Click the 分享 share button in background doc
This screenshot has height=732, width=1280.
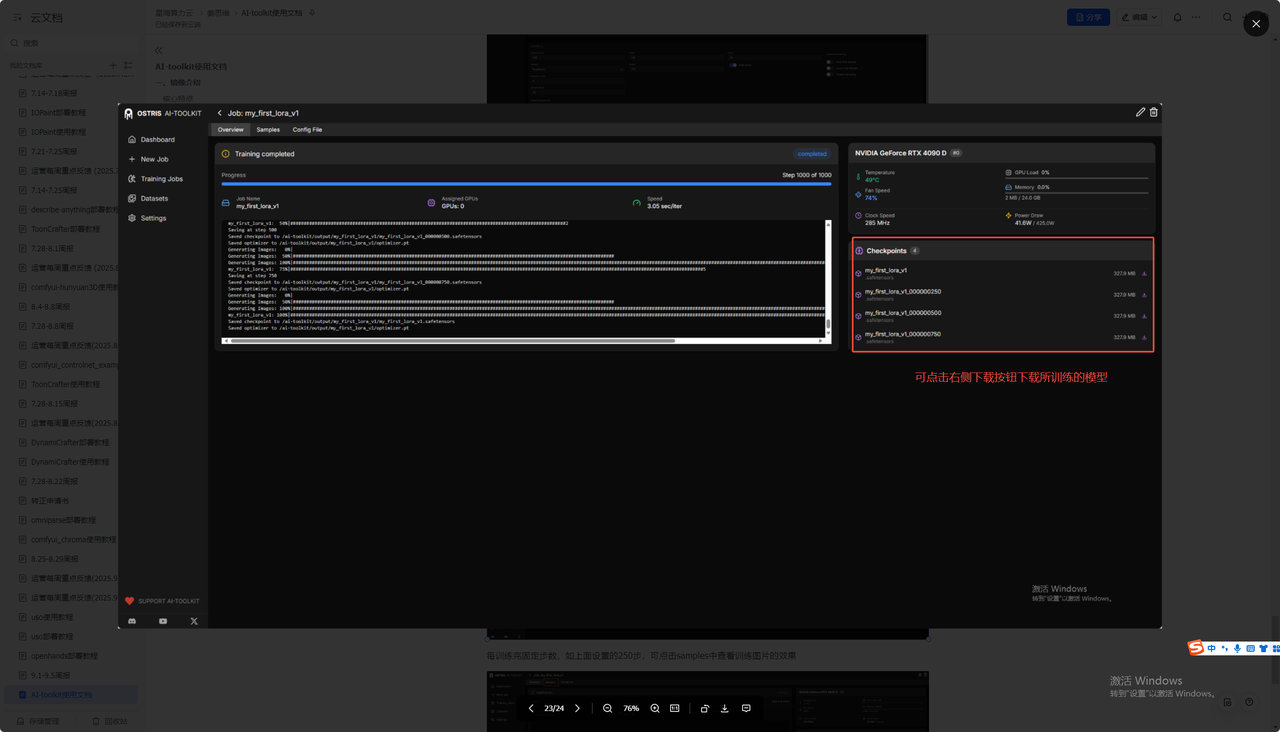coord(1088,17)
